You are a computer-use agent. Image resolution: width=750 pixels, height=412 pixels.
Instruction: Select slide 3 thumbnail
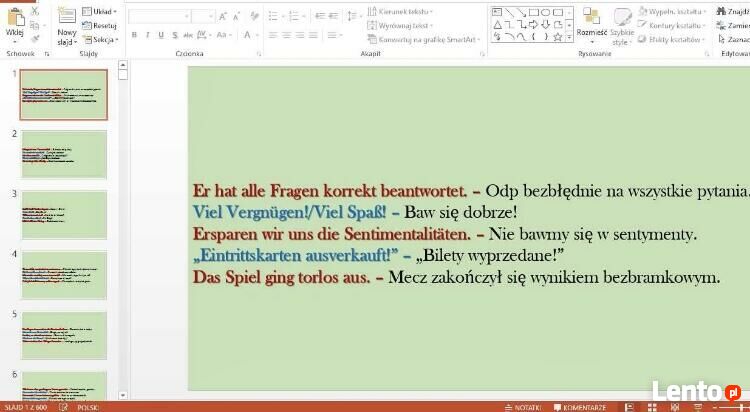tap(63, 214)
